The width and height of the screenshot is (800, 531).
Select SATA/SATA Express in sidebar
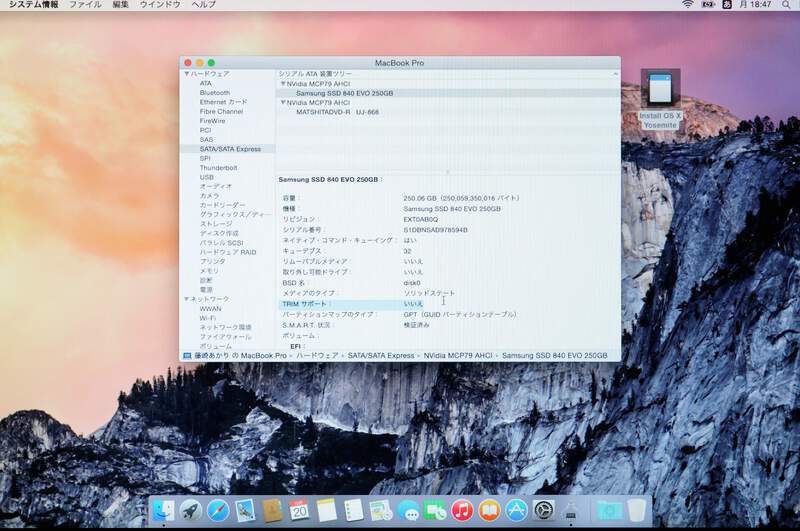pos(228,149)
